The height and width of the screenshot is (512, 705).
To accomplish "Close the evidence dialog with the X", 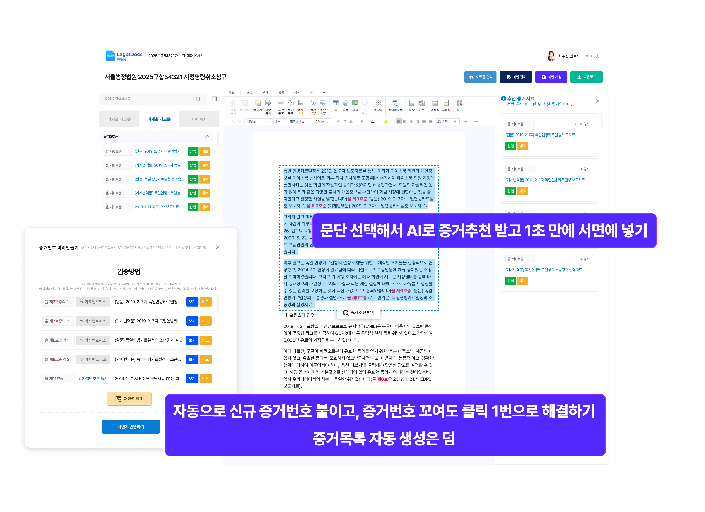I will coord(218,247).
